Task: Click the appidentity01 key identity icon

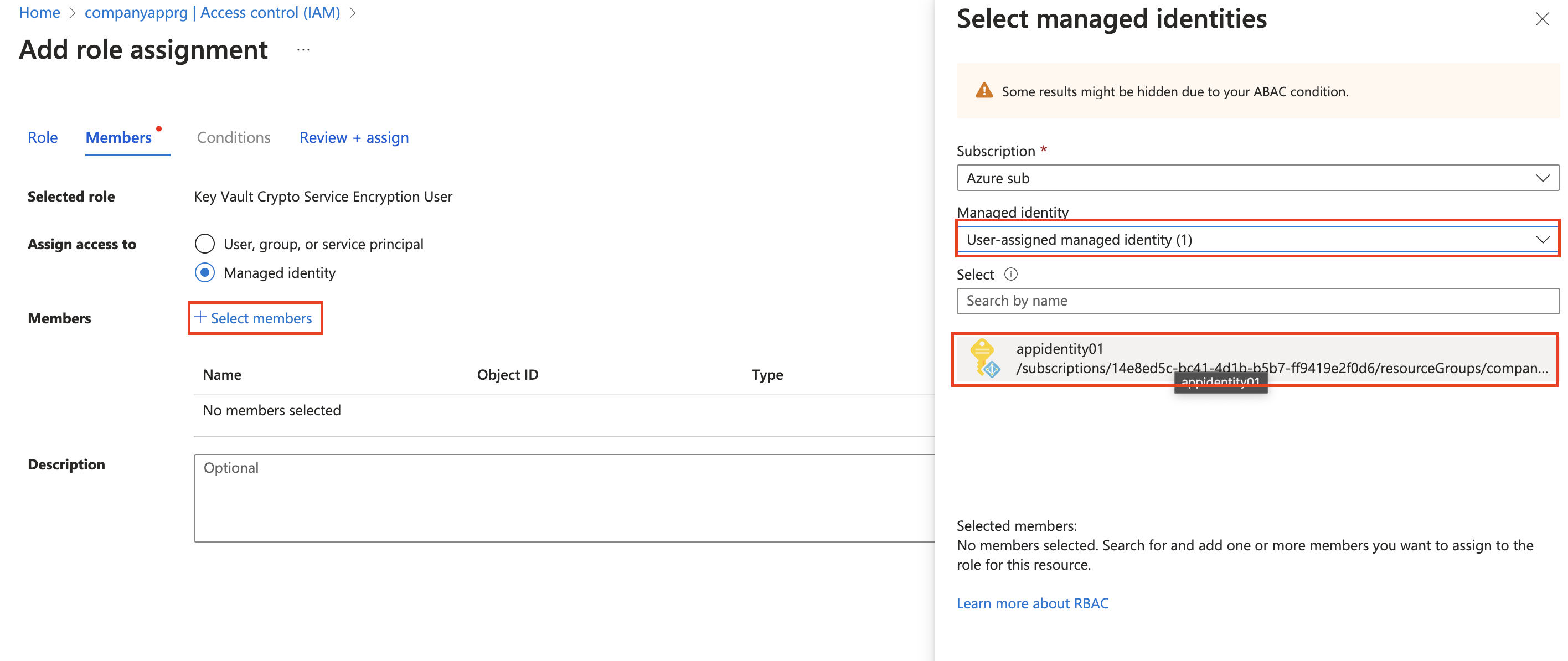Action: click(984, 358)
